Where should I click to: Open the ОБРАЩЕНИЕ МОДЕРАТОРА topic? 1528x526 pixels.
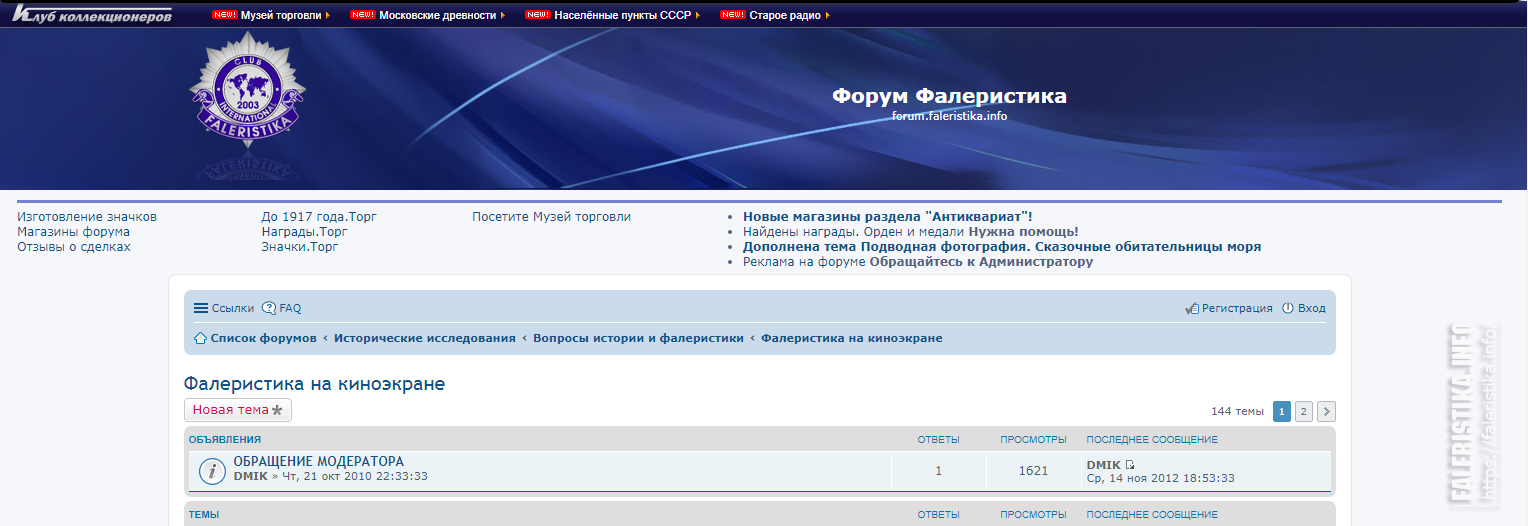[x=319, y=461]
